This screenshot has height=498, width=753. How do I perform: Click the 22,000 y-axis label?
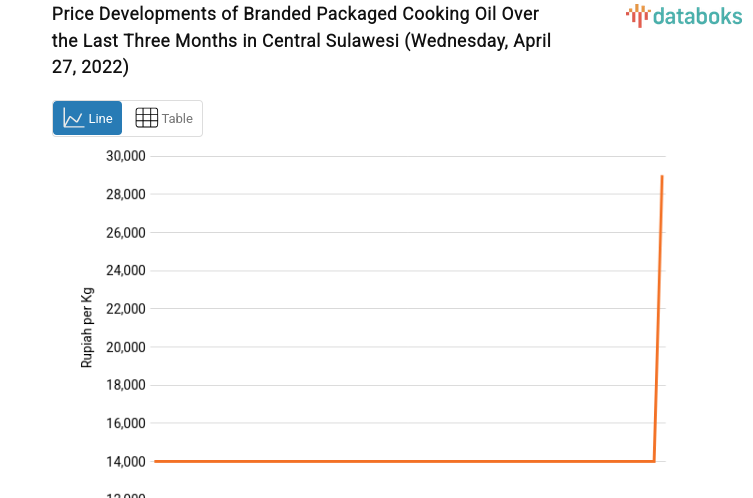126,309
